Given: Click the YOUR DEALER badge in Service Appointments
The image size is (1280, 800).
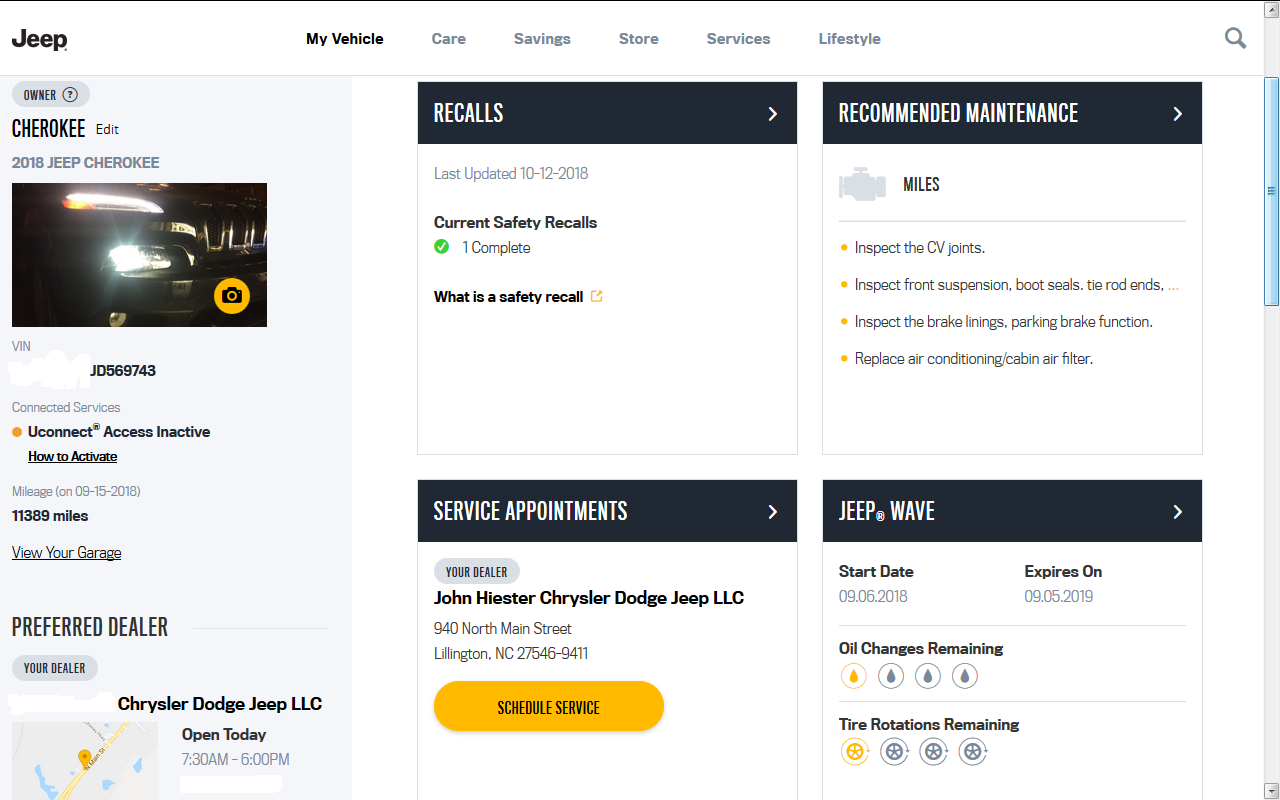Looking at the screenshot, I should tap(477, 572).
